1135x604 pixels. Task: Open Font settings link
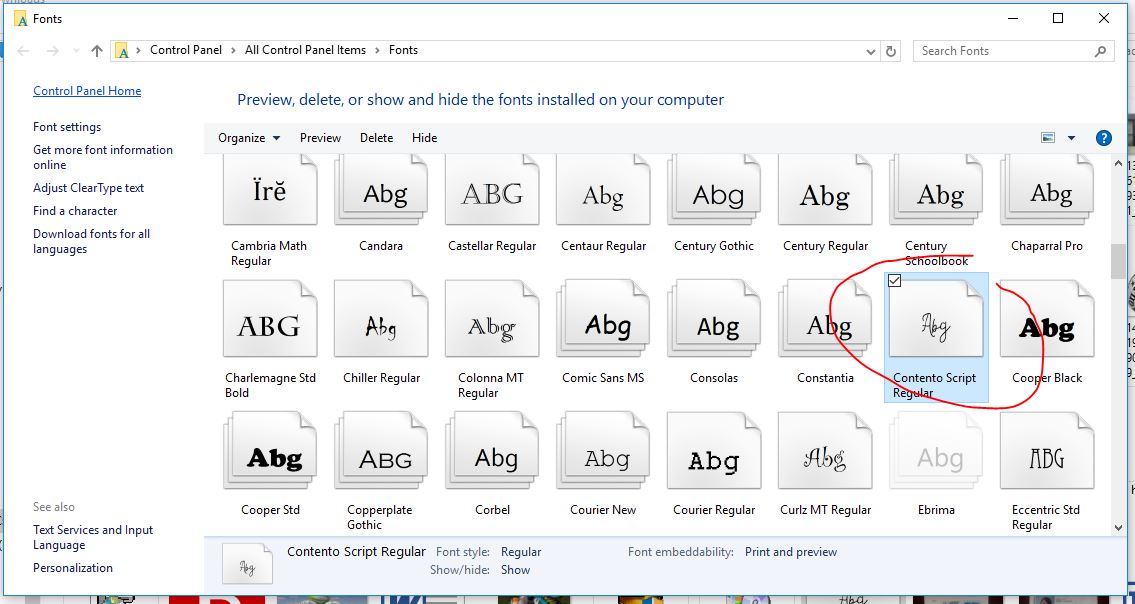coord(67,127)
